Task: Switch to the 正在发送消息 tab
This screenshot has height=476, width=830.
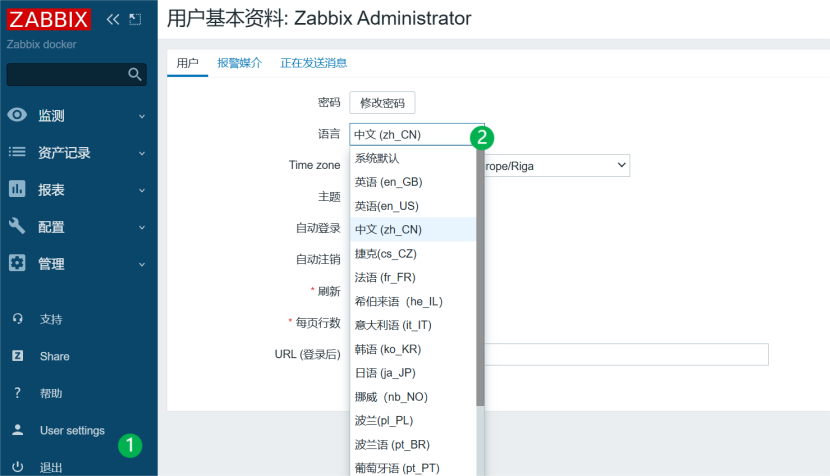Action: (x=313, y=63)
